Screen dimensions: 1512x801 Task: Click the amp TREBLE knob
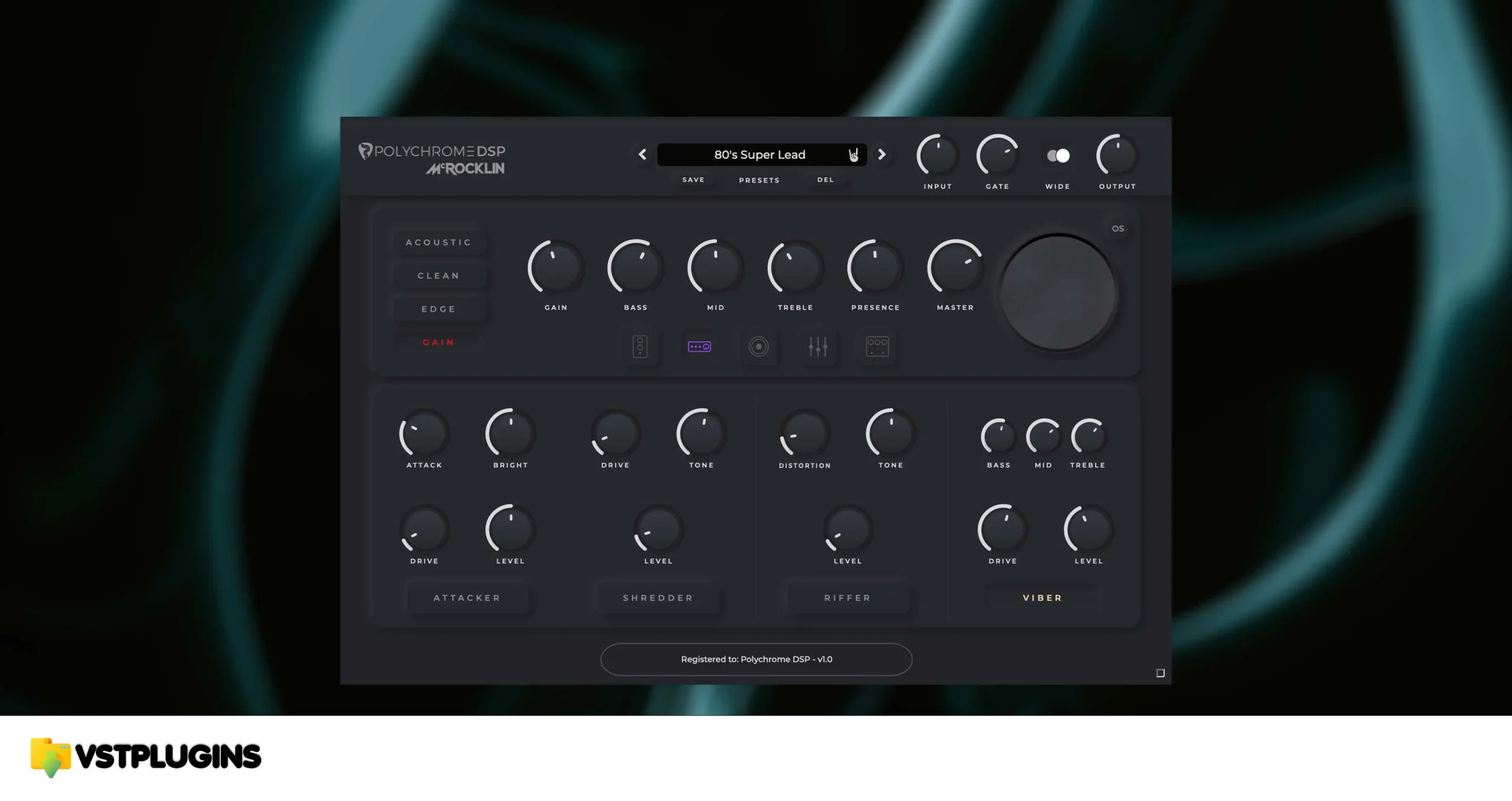coord(796,268)
